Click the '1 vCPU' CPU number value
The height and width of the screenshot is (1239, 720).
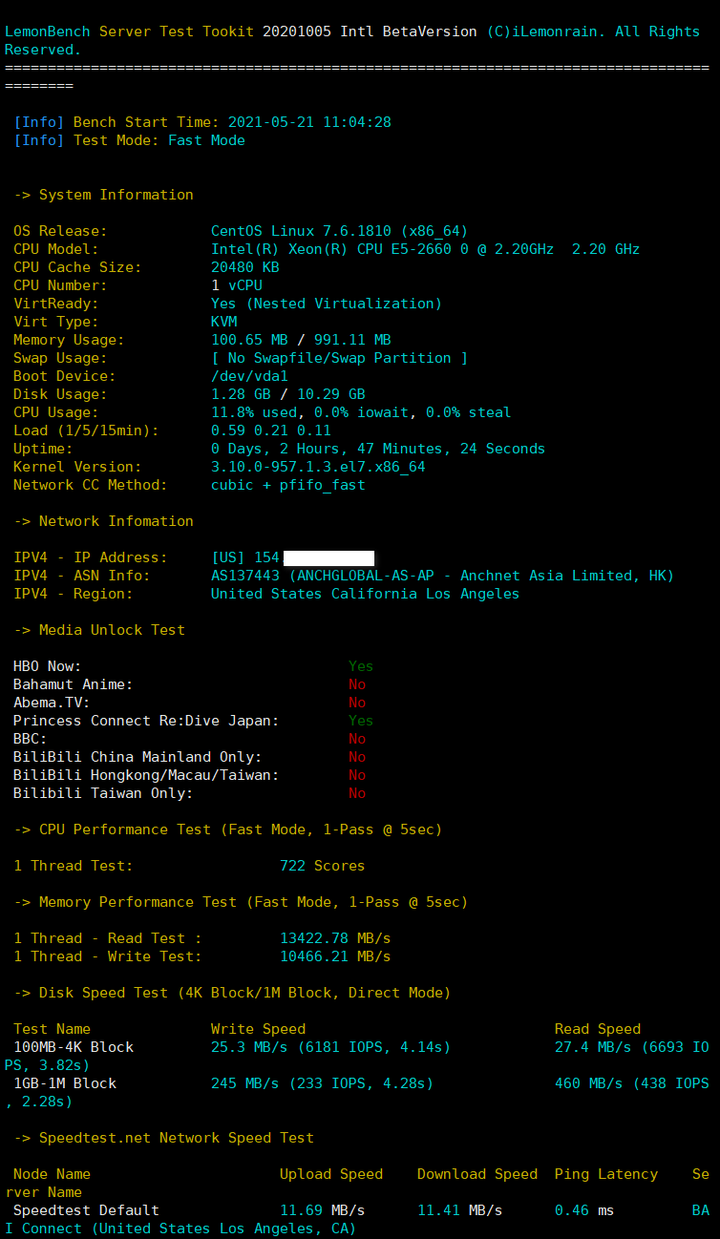(237, 285)
